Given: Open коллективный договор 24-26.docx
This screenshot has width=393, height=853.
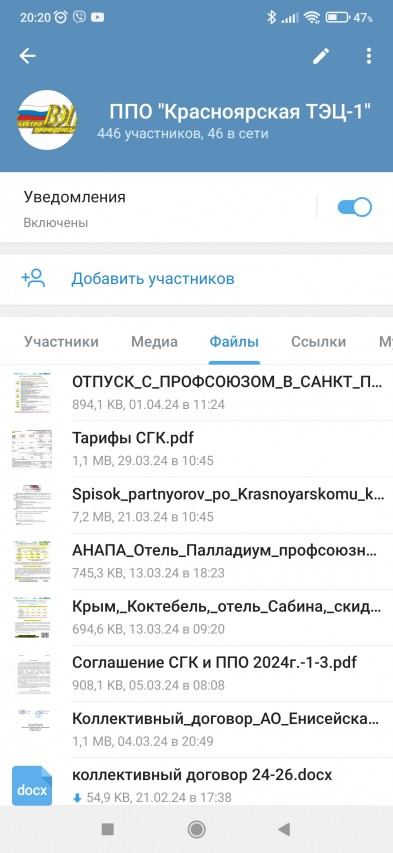Looking at the screenshot, I should coord(196,782).
